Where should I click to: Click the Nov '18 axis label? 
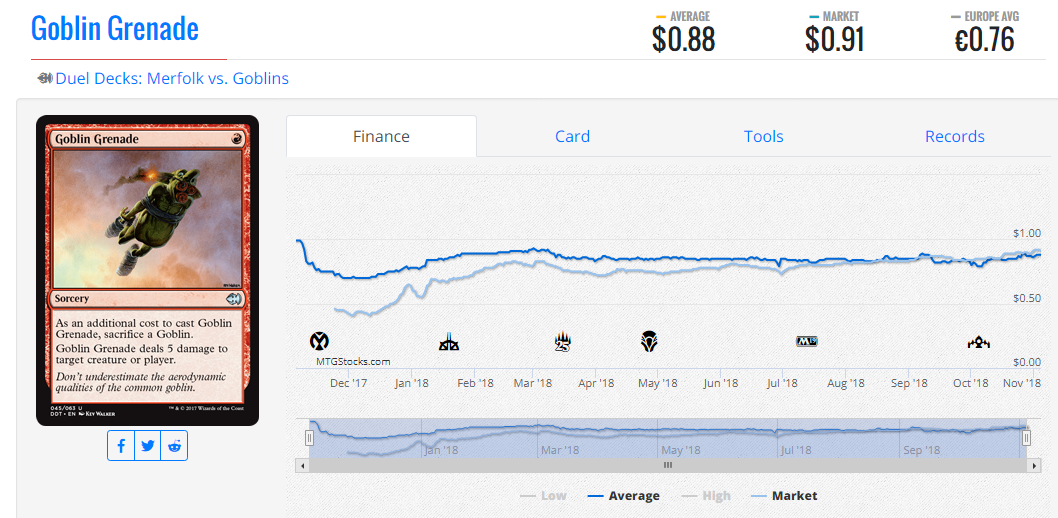pyautogui.click(x=1022, y=382)
